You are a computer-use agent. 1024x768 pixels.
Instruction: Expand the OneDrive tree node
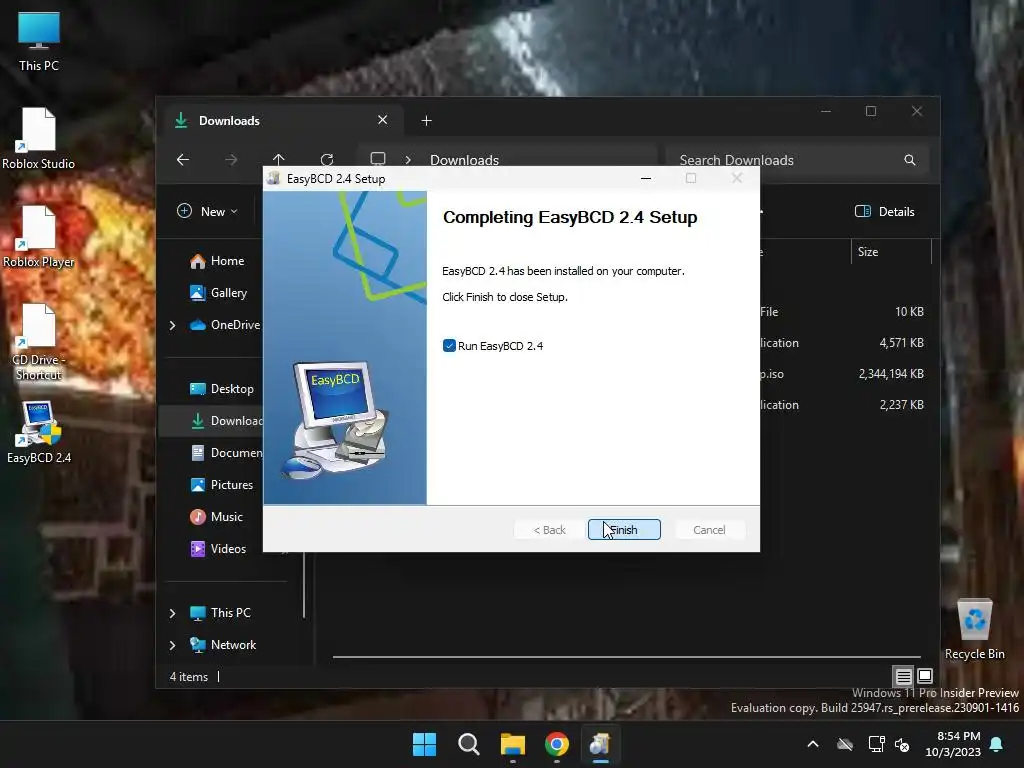click(172, 325)
